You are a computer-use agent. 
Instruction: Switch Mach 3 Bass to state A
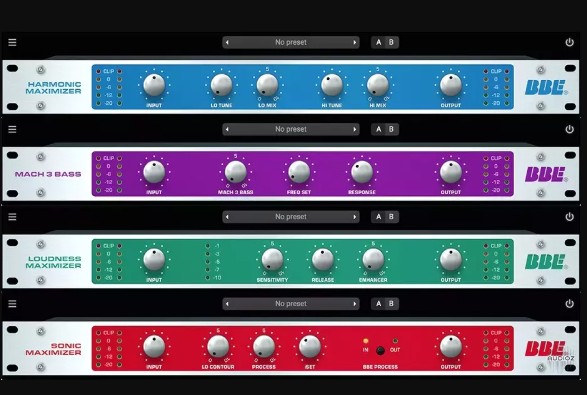coord(378,129)
